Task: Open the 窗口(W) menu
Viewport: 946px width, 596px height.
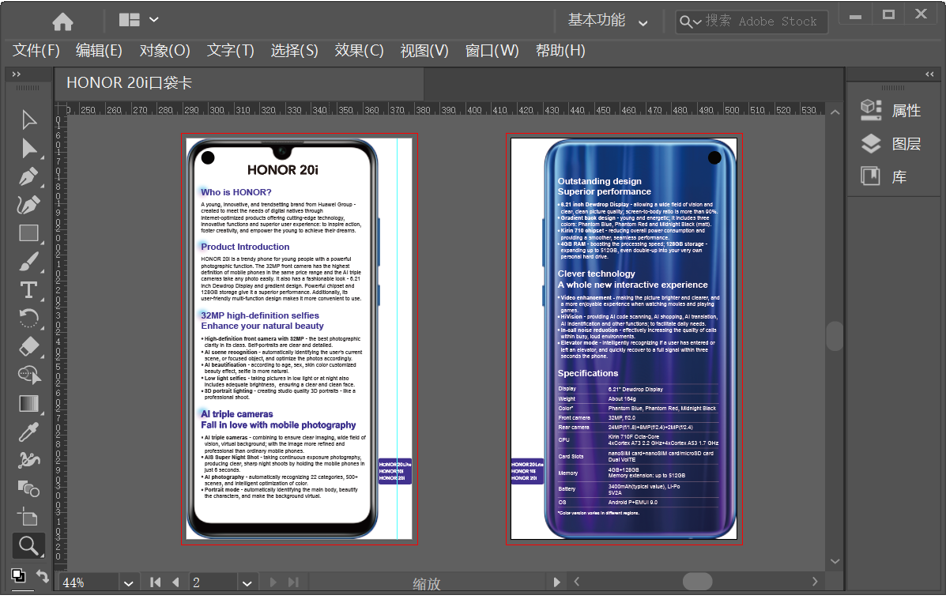Action: 492,51
